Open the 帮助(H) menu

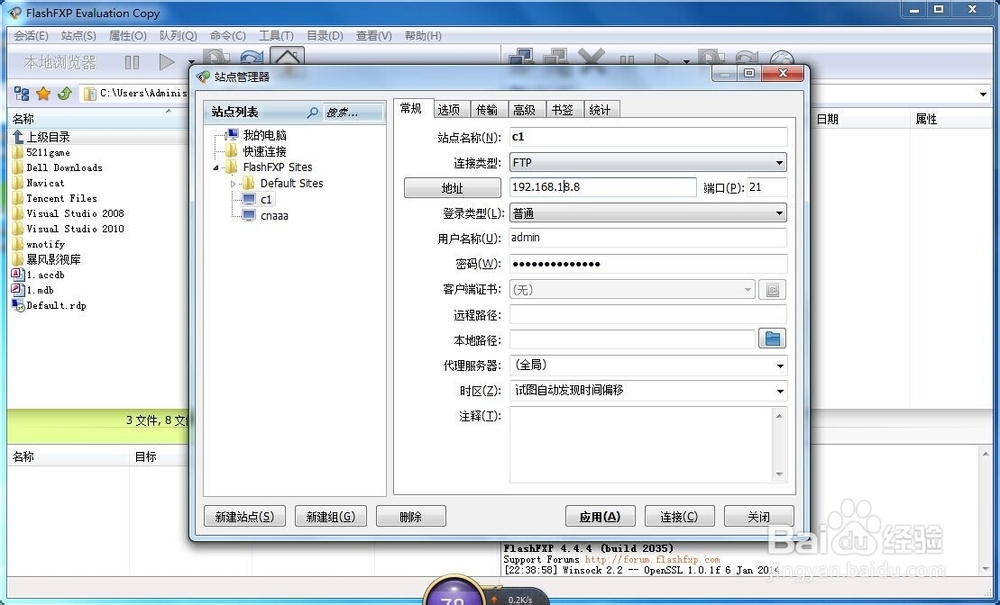tap(423, 36)
